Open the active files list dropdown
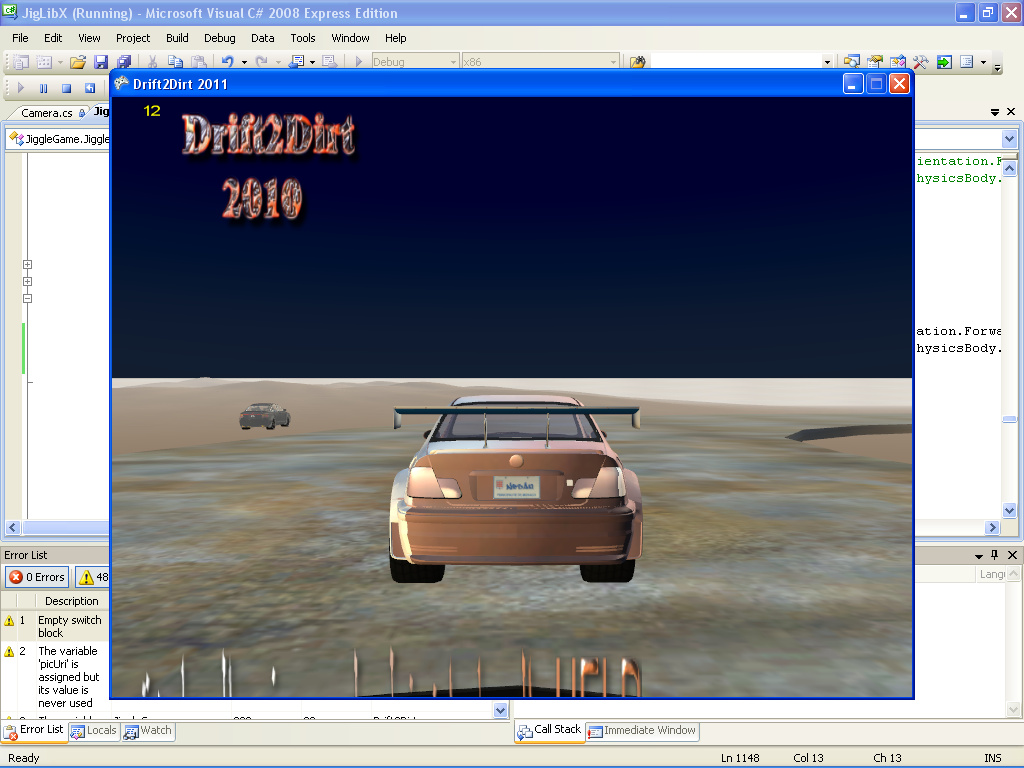Viewport: 1024px width, 768px height. 995,112
